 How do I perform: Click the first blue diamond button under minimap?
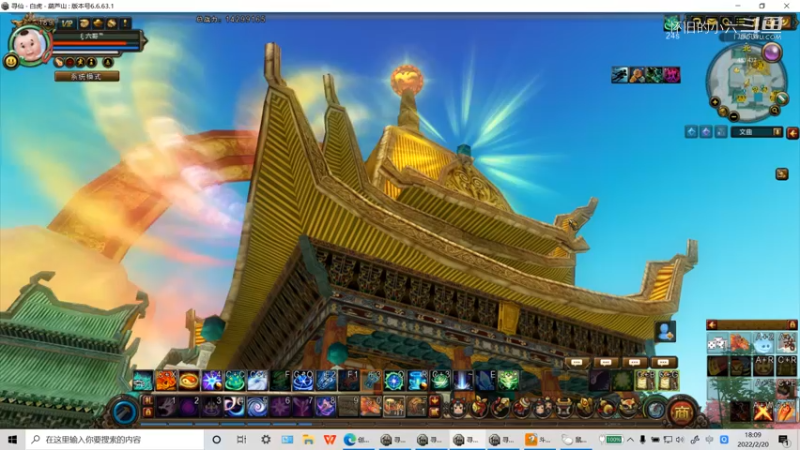click(691, 132)
